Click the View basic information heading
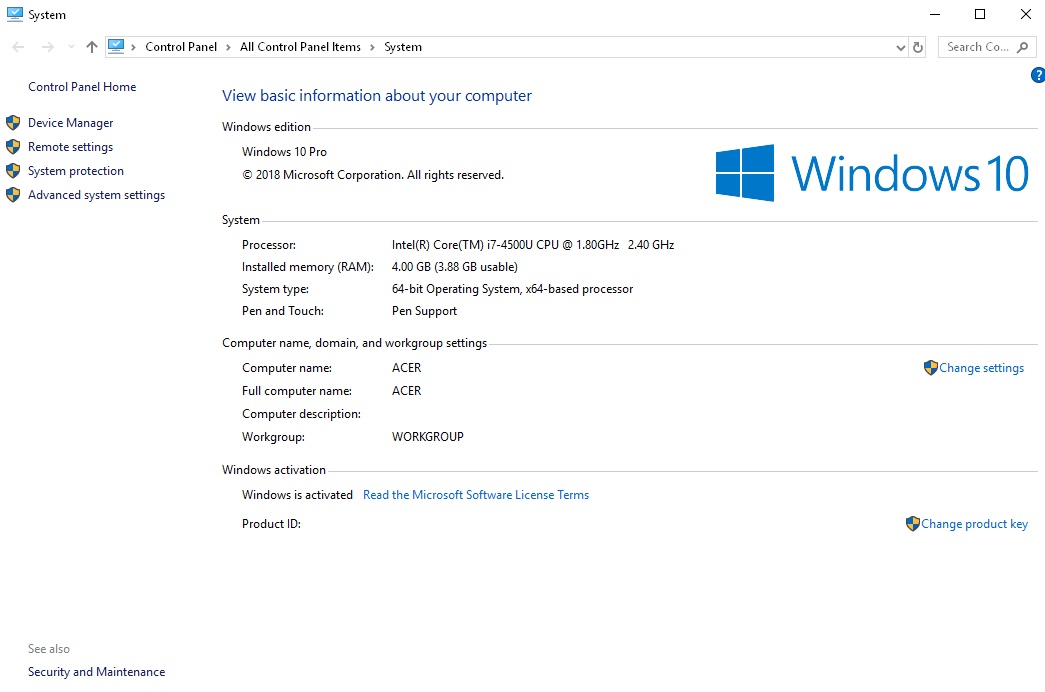This screenshot has height=692, width=1045. pyautogui.click(x=377, y=95)
